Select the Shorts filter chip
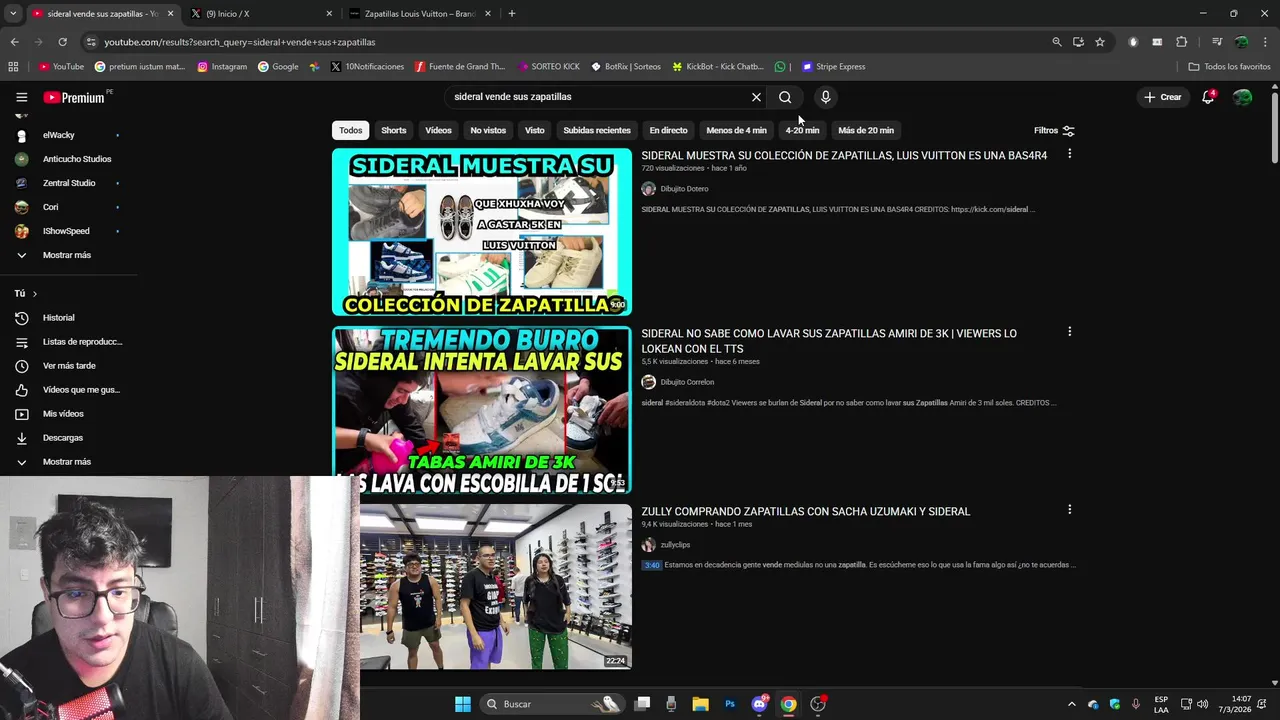Screen dimensions: 1280x720 (x=394, y=131)
